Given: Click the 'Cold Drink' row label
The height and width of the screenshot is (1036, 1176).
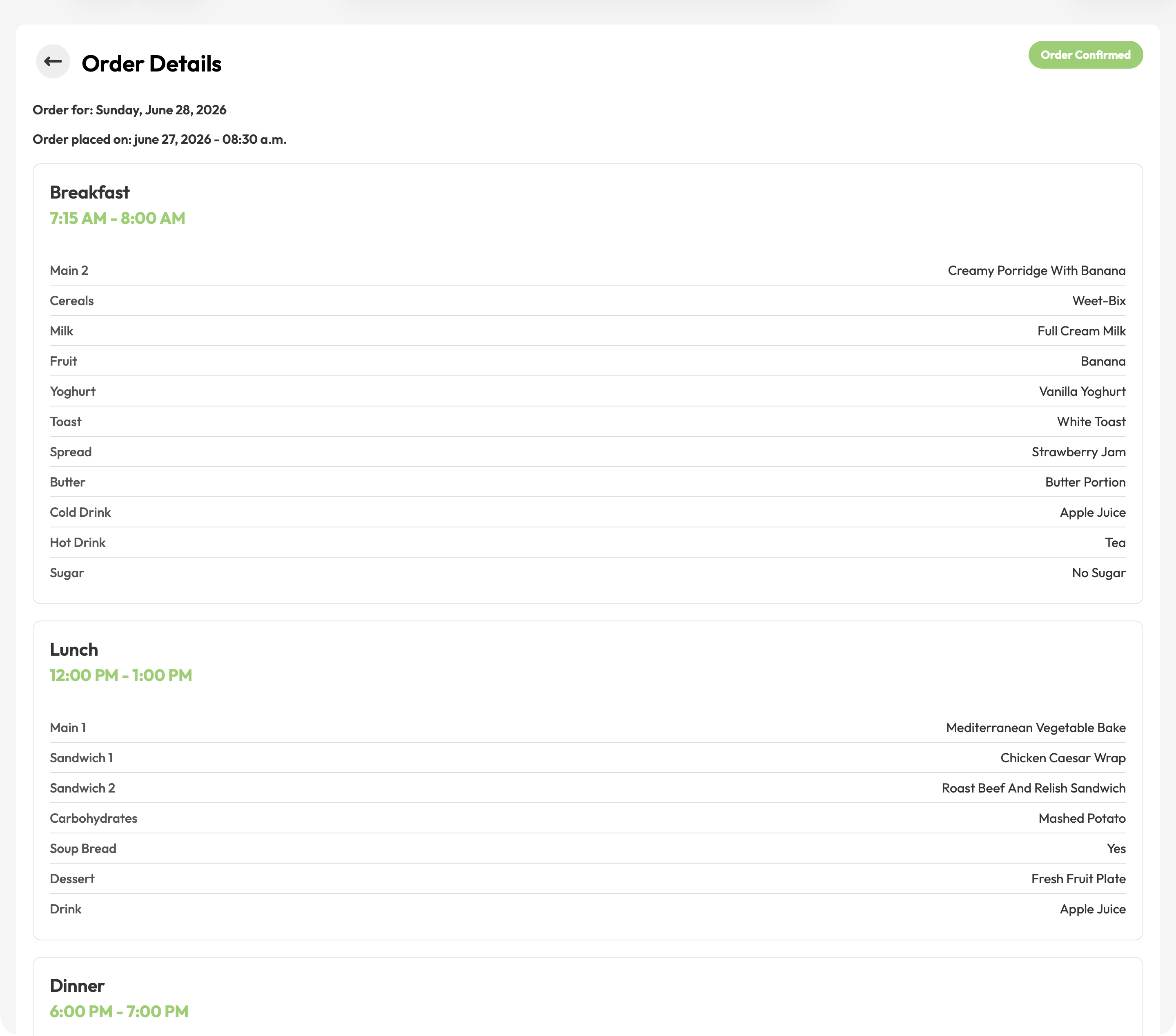Looking at the screenshot, I should tap(80, 512).
